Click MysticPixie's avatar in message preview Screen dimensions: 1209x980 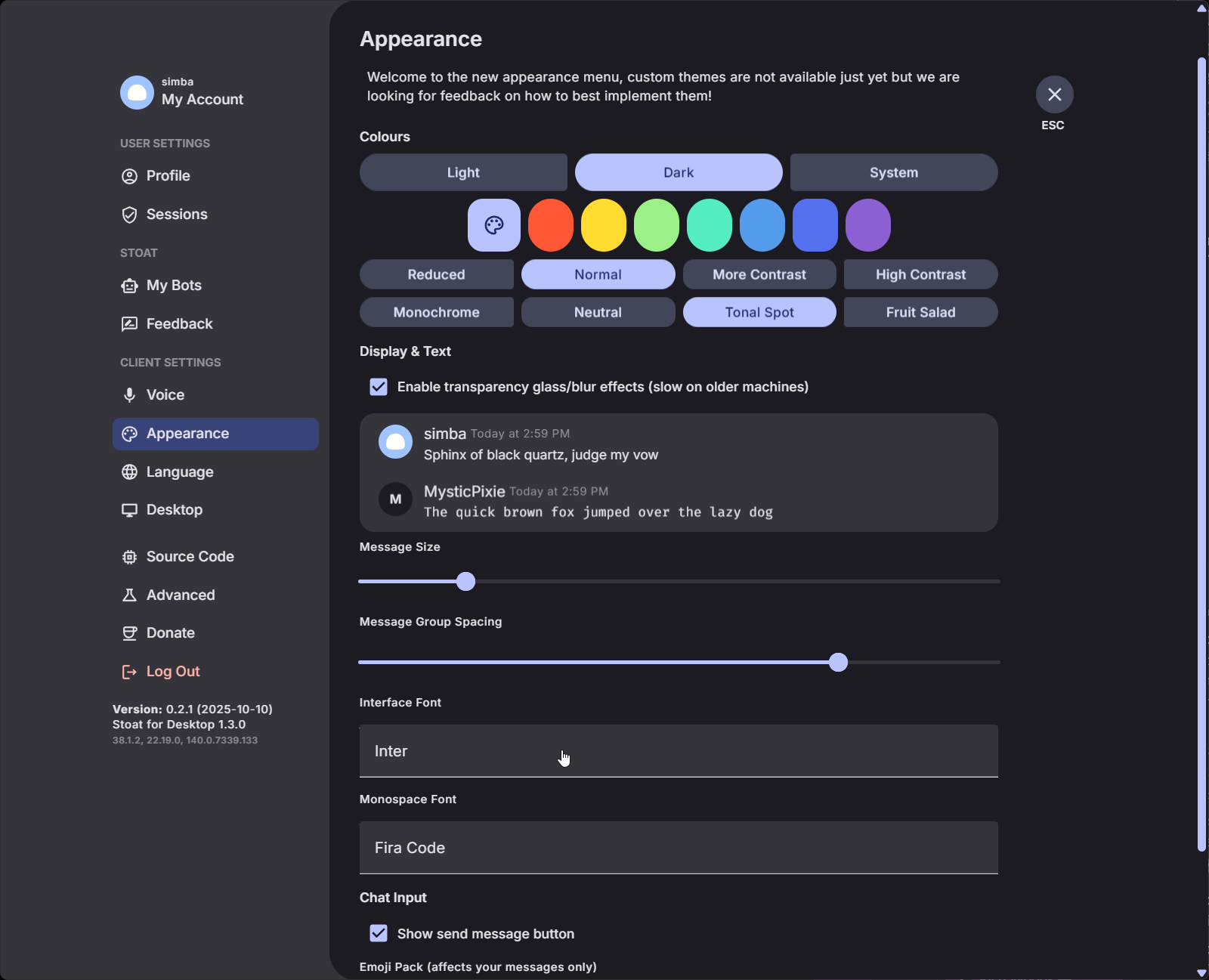[395, 499]
